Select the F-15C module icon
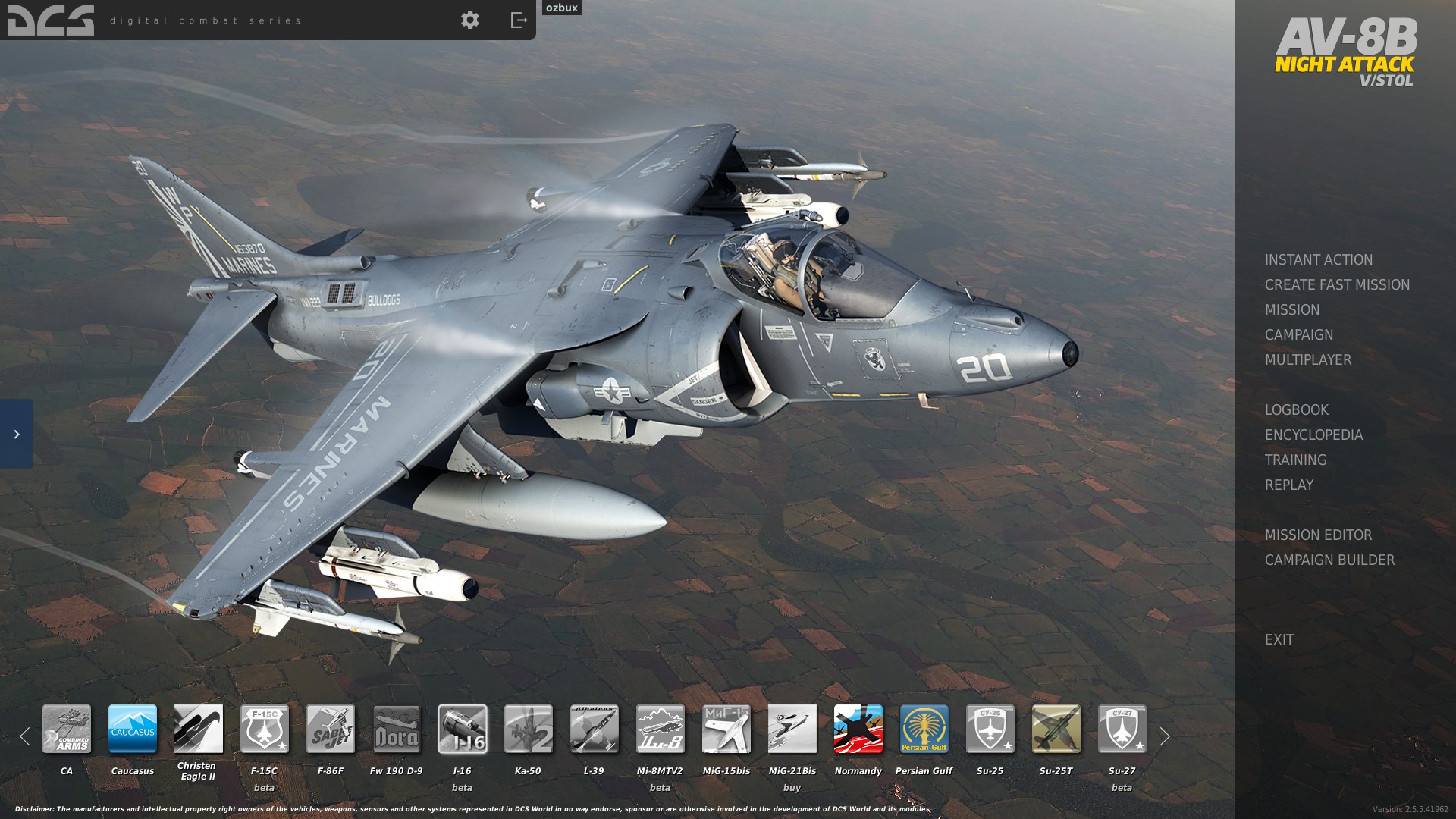The height and width of the screenshot is (819, 1456). coord(265,729)
